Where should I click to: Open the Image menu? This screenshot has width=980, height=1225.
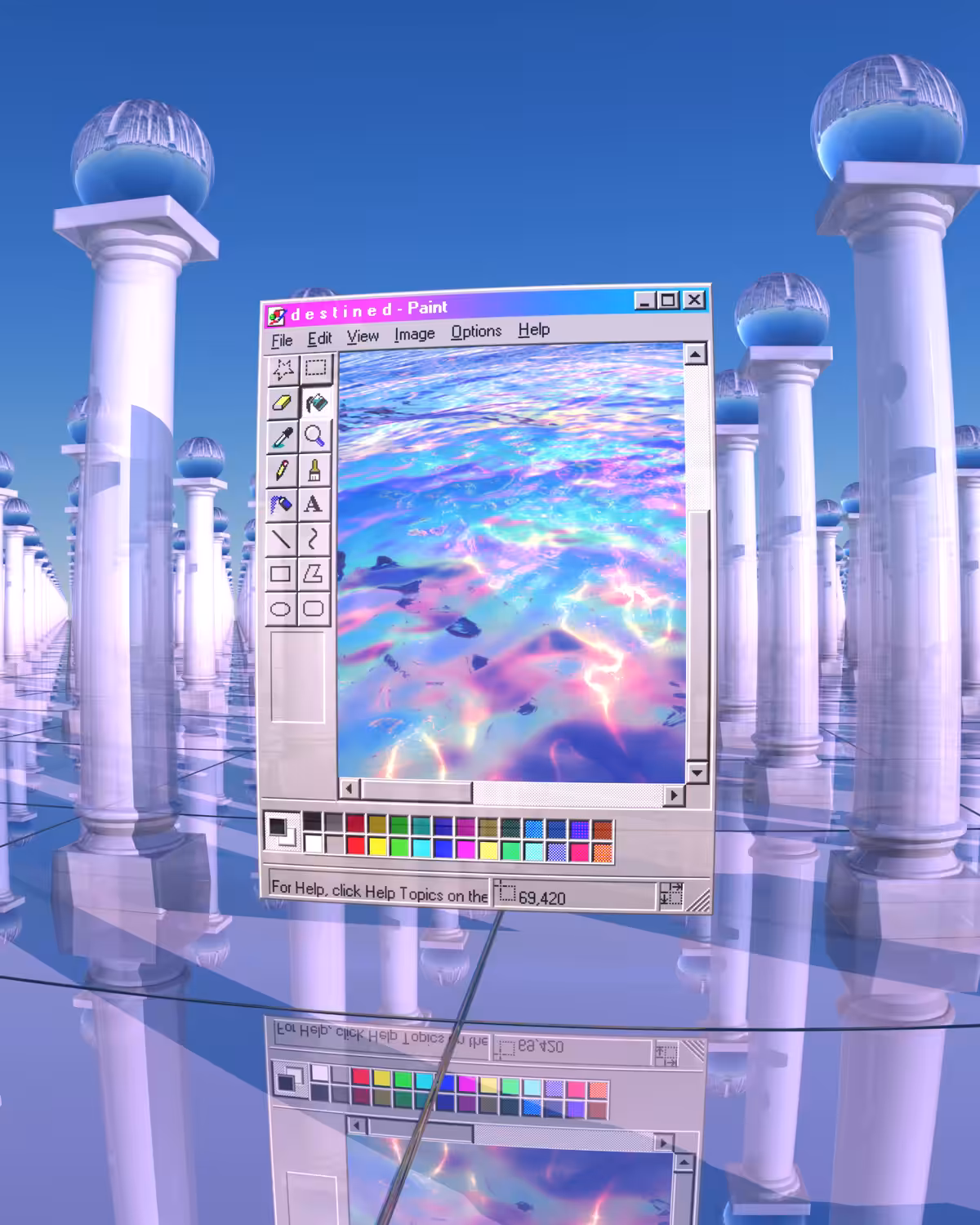(x=414, y=334)
